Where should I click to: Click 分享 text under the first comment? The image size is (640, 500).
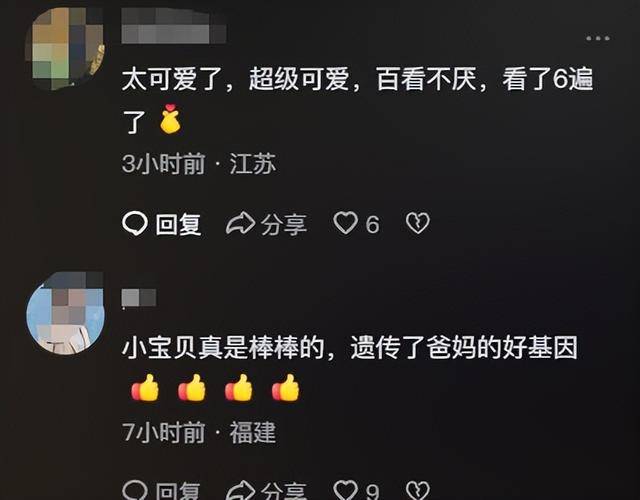[x=284, y=224]
